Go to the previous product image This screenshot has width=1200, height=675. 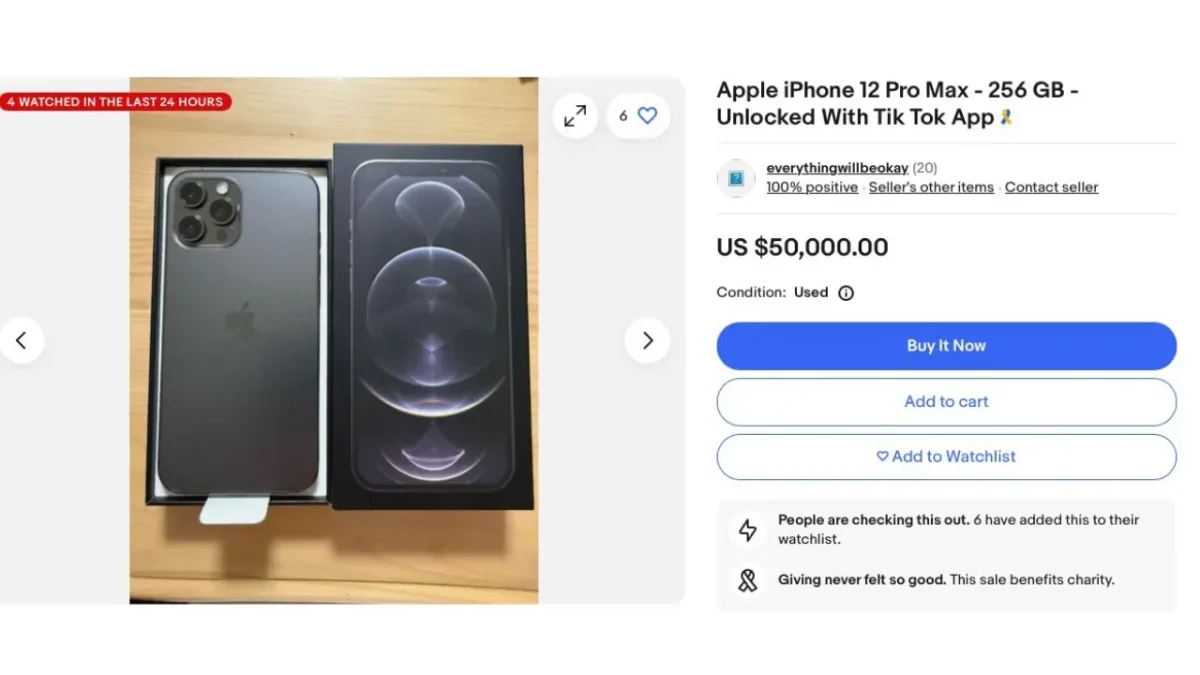pyautogui.click(x=21, y=341)
